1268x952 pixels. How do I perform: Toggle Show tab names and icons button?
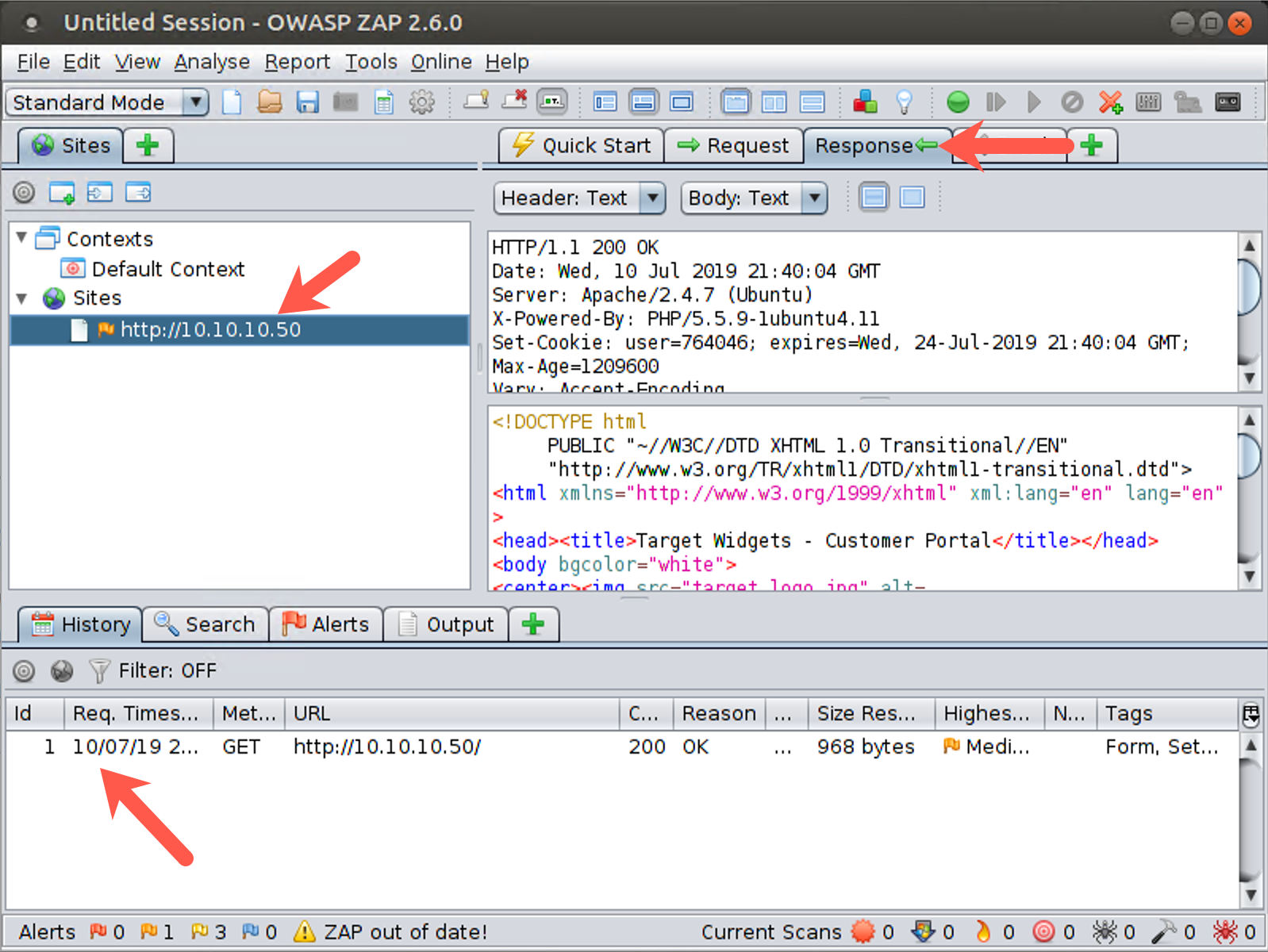coord(552,102)
